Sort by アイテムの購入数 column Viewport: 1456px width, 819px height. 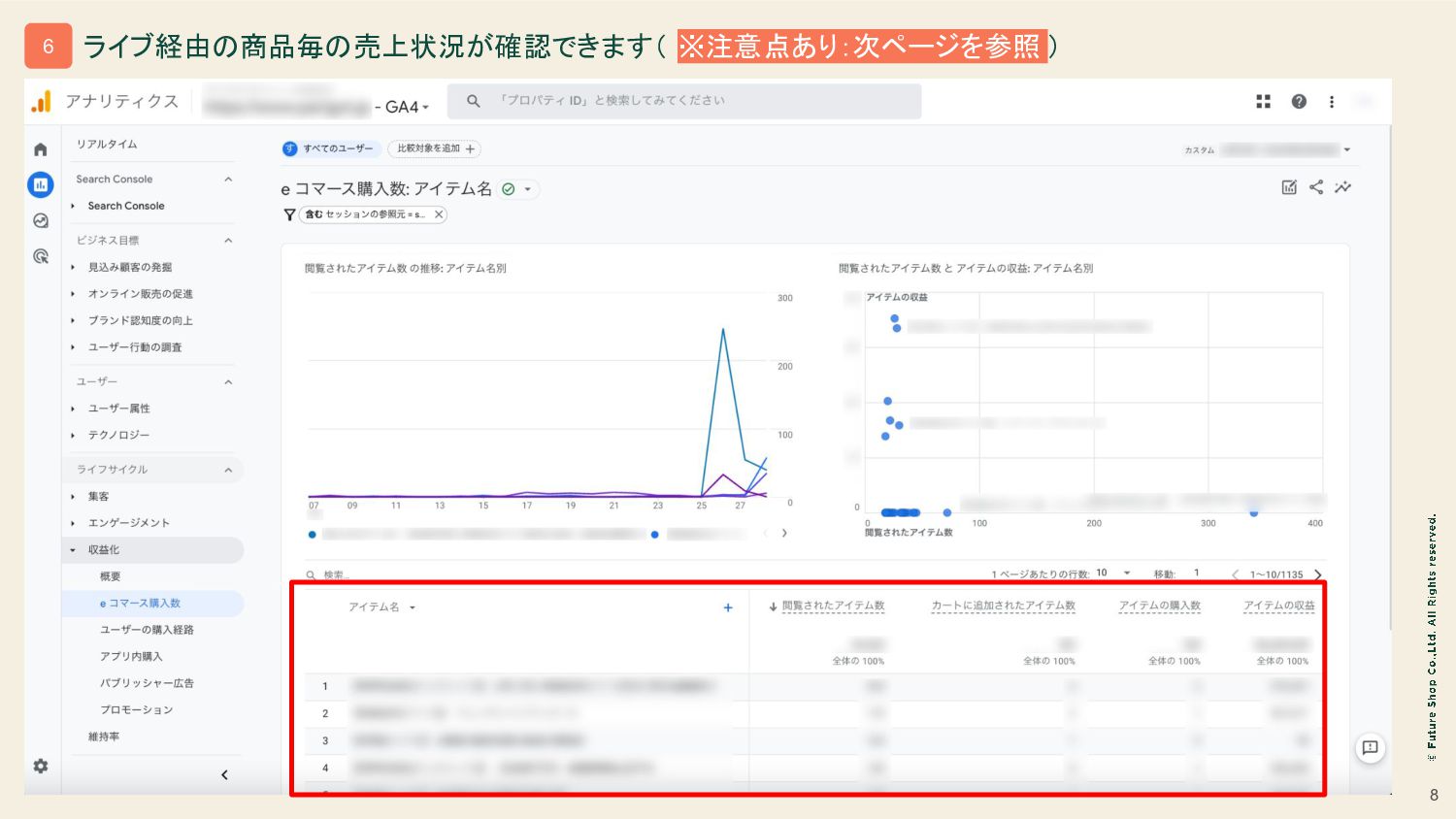point(1160,606)
